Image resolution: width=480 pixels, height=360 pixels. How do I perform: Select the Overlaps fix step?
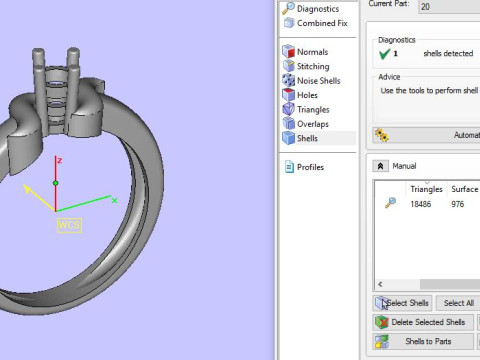point(305,124)
